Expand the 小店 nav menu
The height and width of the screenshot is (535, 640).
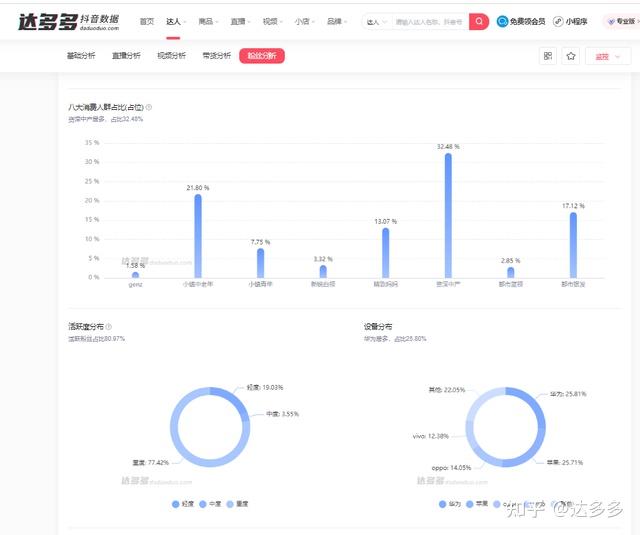pyautogui.click(x=304, y=21)
